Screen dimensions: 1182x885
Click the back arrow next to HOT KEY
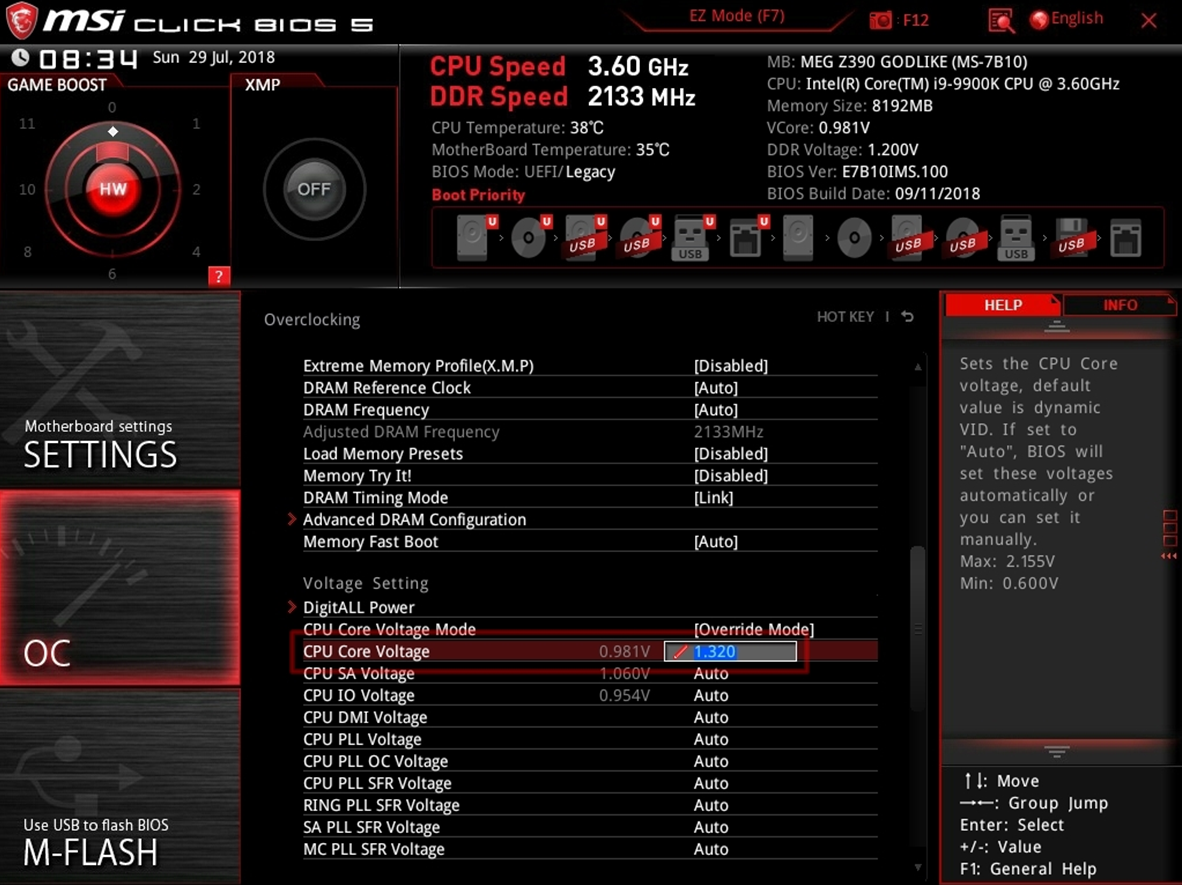tap(908, 317)
